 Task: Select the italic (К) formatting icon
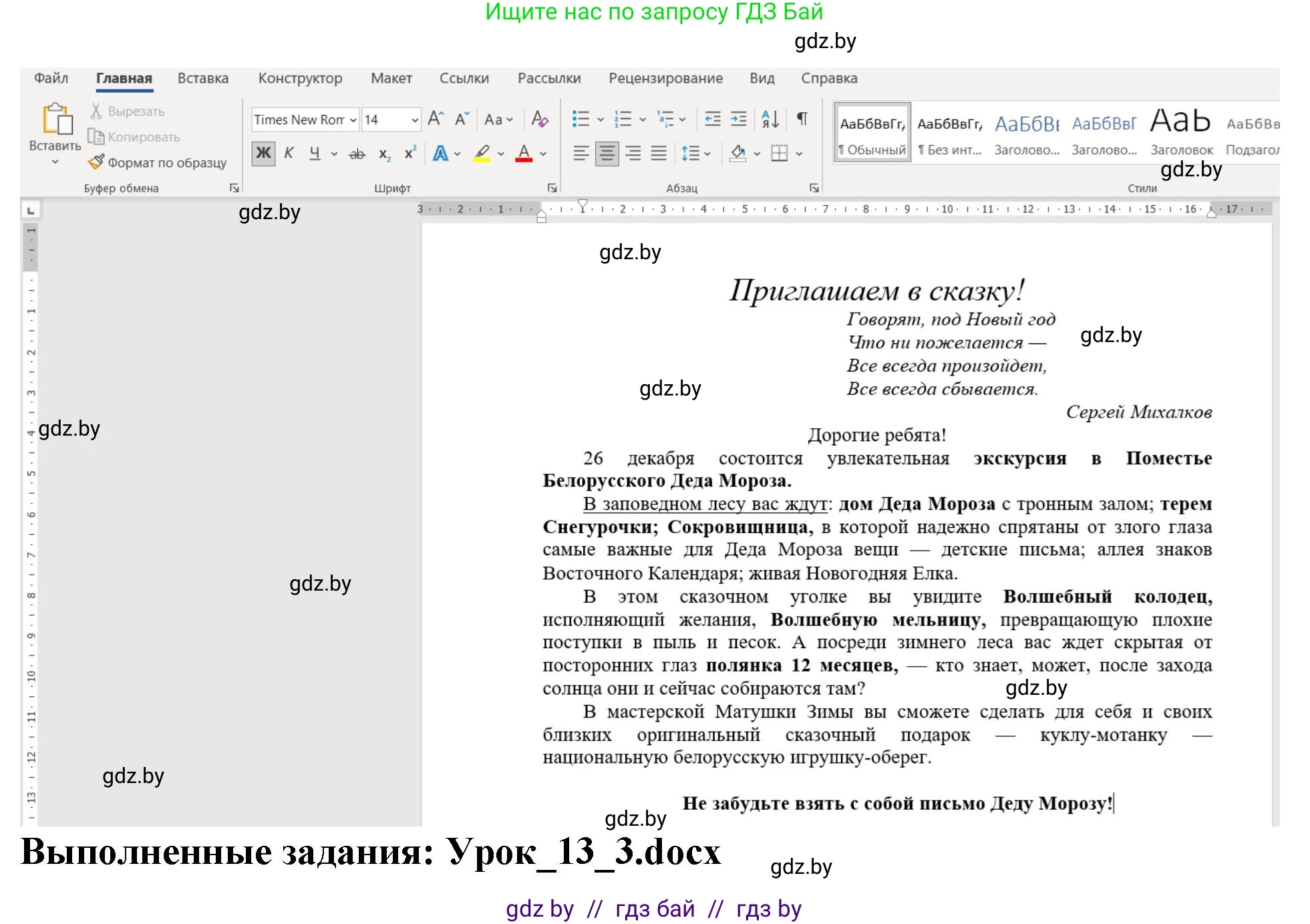point(289,153)
